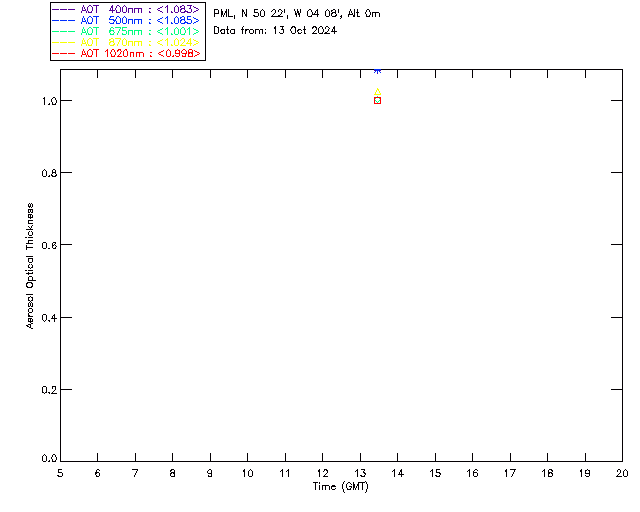Click the 'Time (GMT)' x-axis title
Screen dimensions: 640x512
tap(341, 486)
